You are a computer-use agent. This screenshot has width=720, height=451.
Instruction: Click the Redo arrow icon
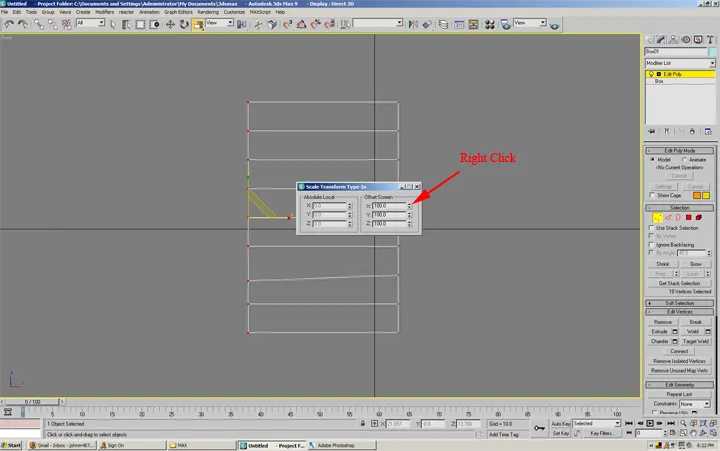click(x=22, y=24)
